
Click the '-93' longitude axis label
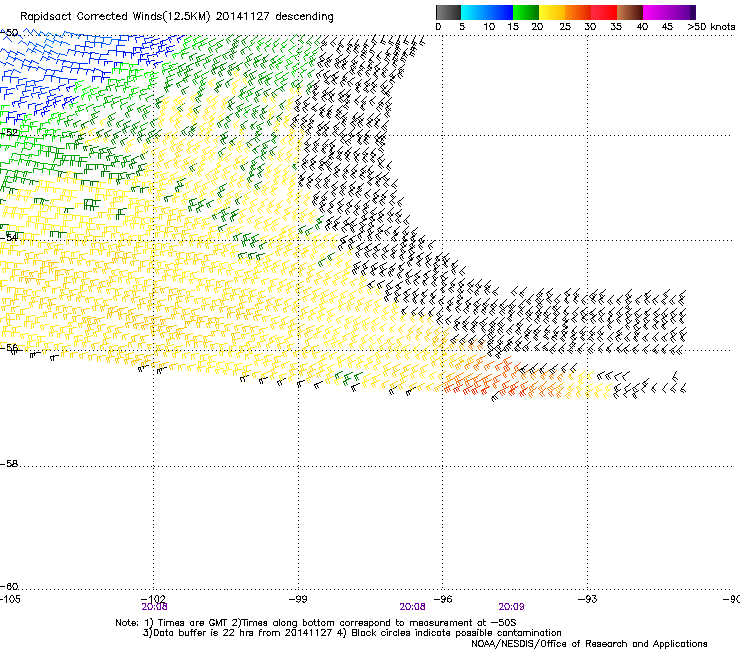588,599
